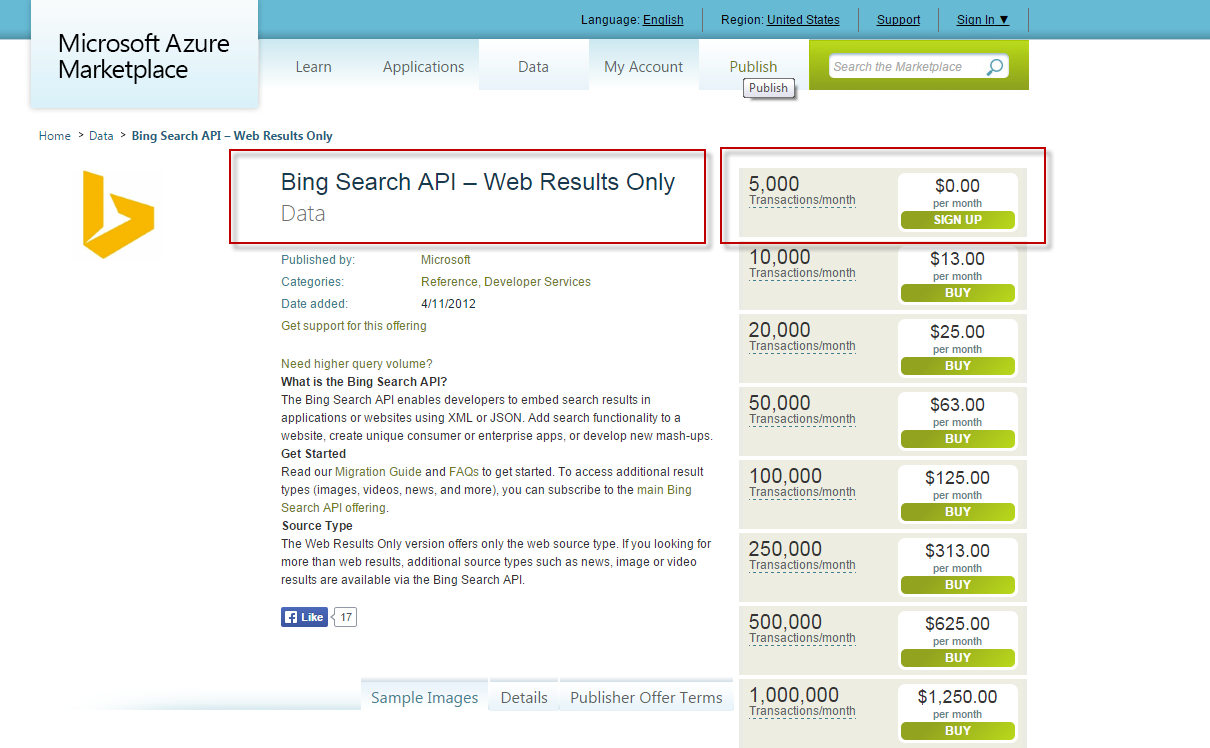Buy the $313.00 per month plan

958,585
